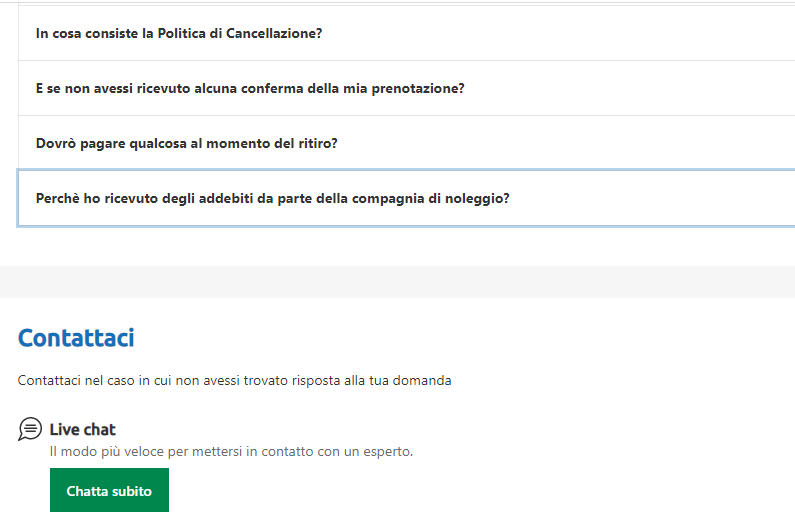This screenshot has height=525, width=795.
Task: Expand the question about missing booking confirmation
Action: point(407,88)
